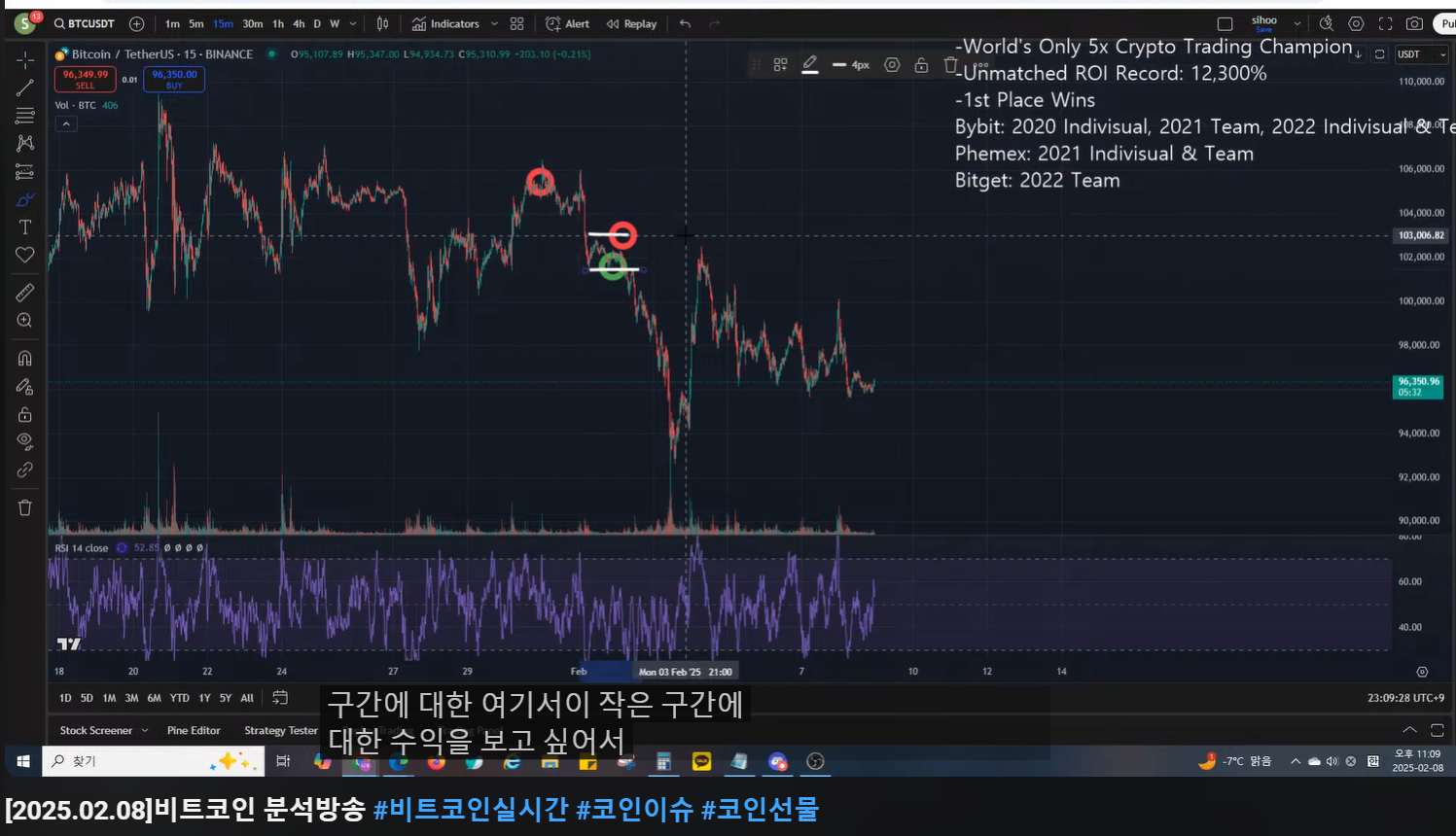Image resolution: width=1456 pixels, height=836 pixels.
Task: Select the ruler measure tool
Action: pyautogui.click(x=25, y=292)
